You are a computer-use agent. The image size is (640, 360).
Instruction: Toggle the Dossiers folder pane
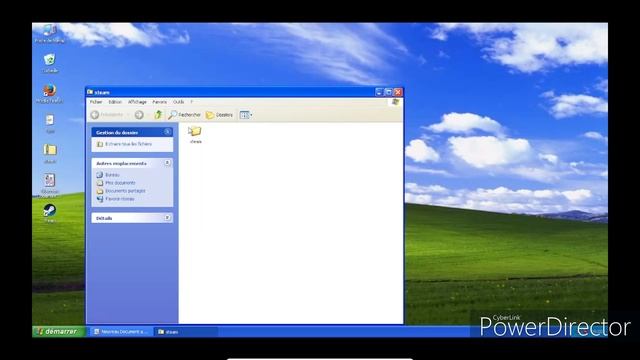point(219,115)
